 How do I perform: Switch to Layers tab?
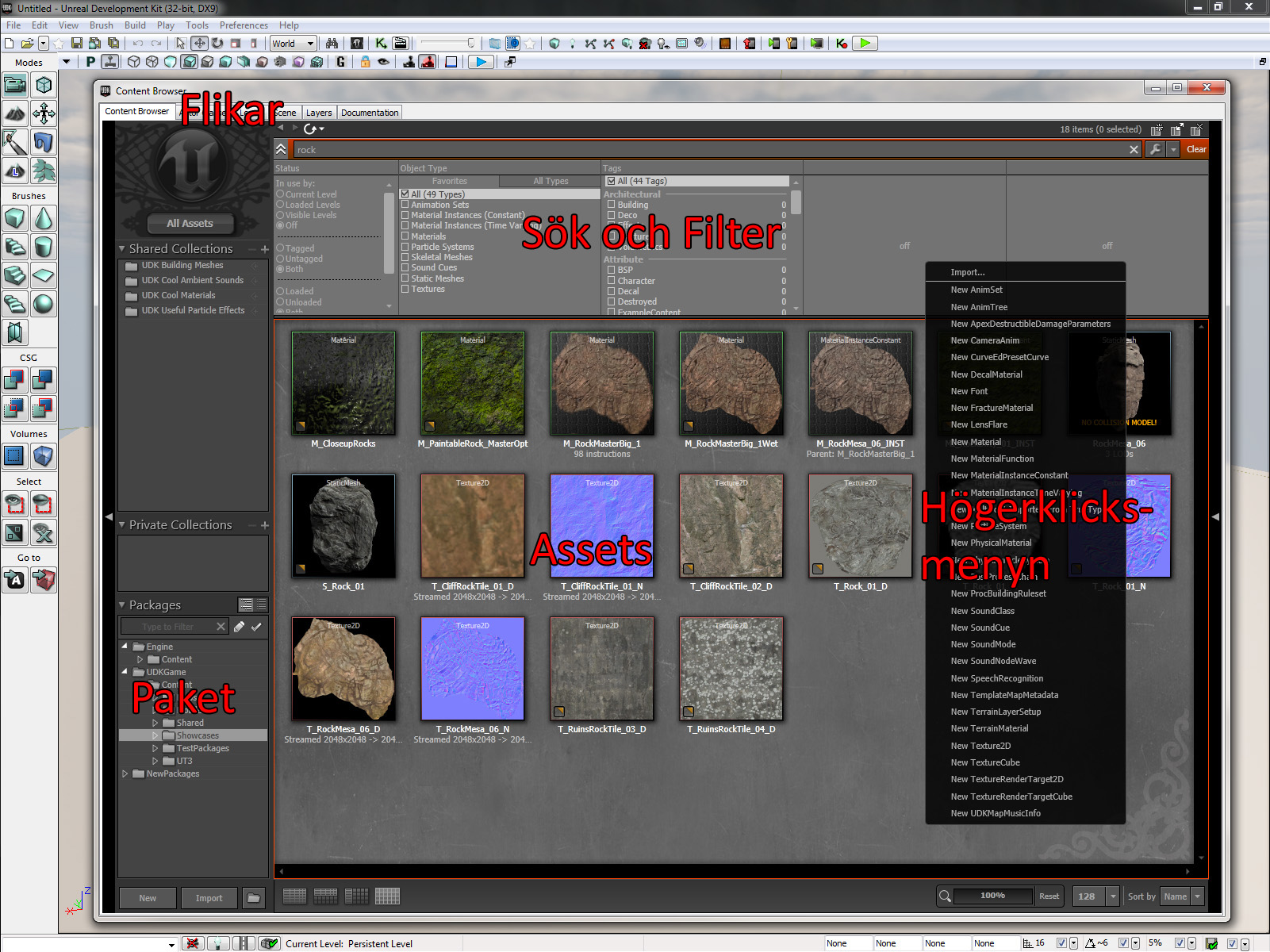[x=319, y=113]
